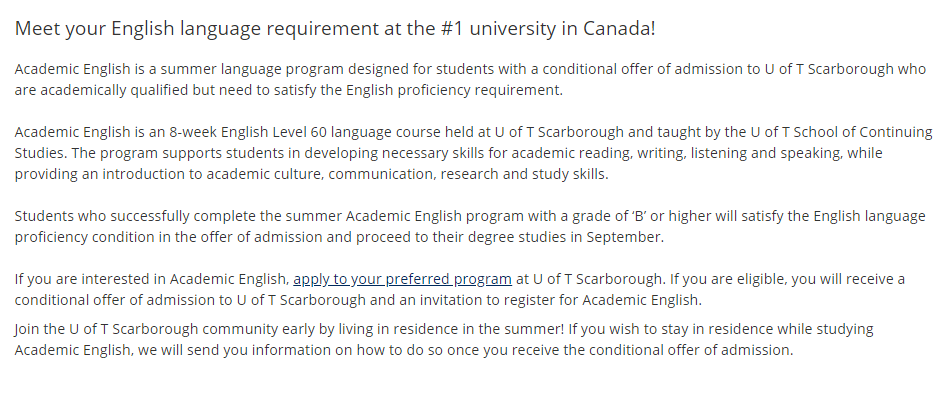
Task: Open the 'apply to your preferred program' link
Action: (x=403, y=279)
